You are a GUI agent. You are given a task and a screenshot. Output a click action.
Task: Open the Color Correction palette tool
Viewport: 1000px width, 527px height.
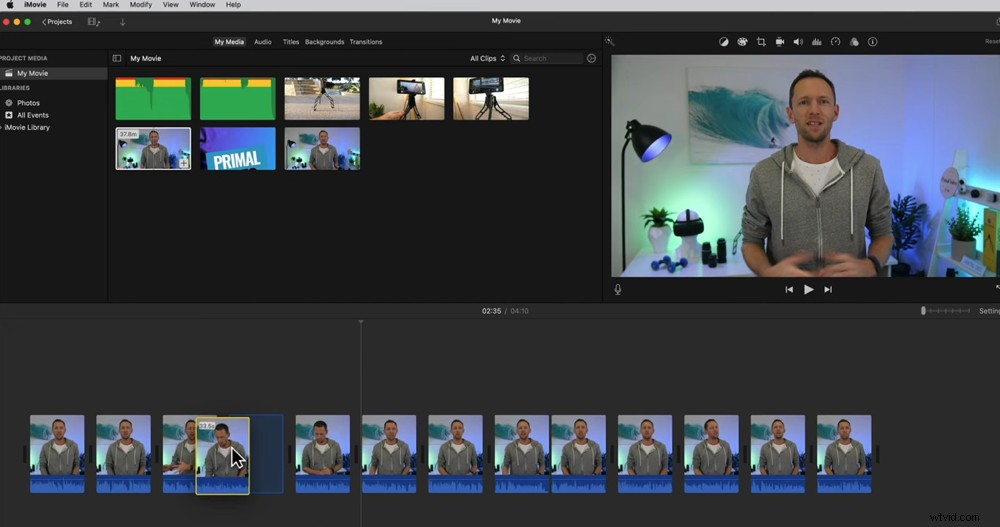coord(742,41)
